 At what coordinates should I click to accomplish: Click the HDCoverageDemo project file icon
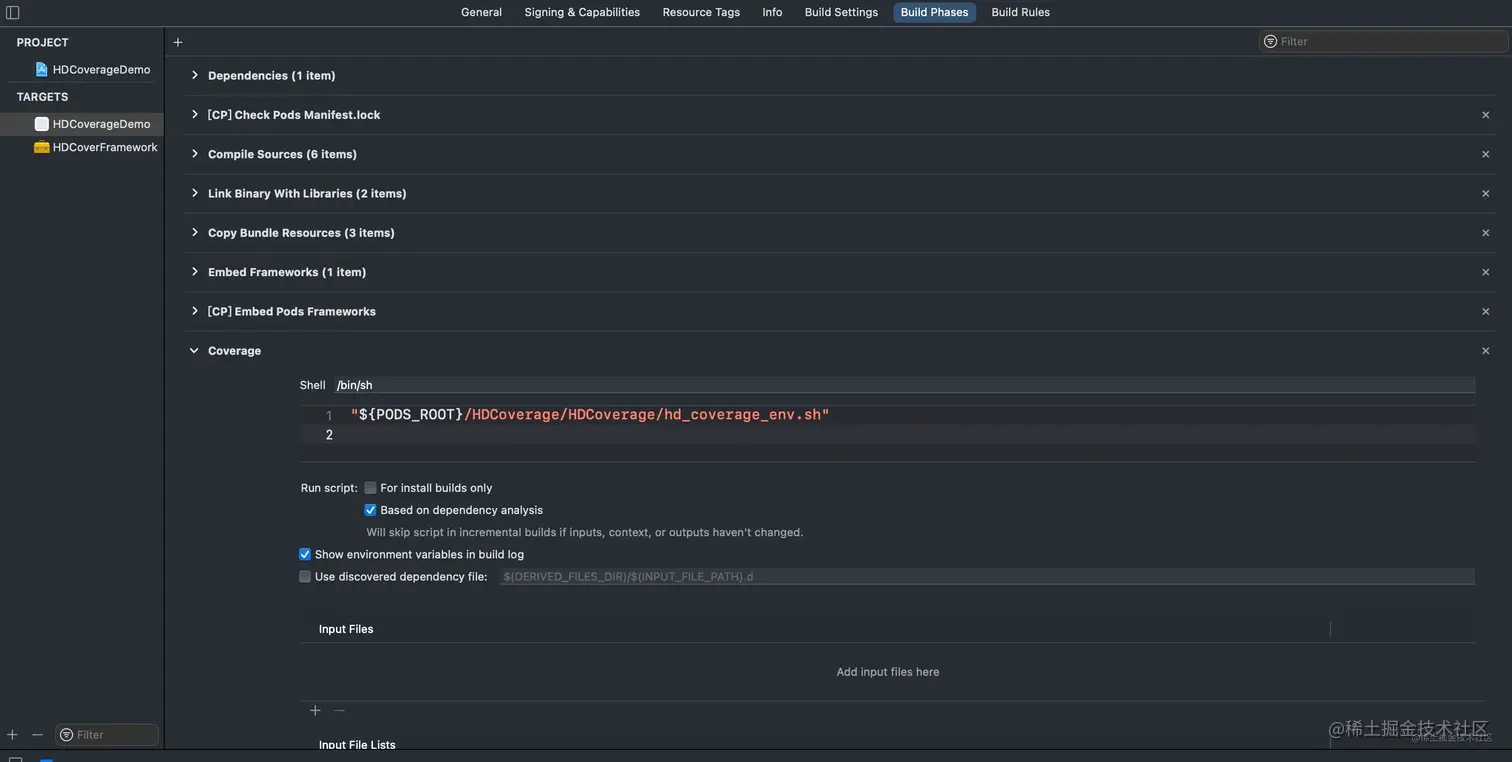(41, 70)
